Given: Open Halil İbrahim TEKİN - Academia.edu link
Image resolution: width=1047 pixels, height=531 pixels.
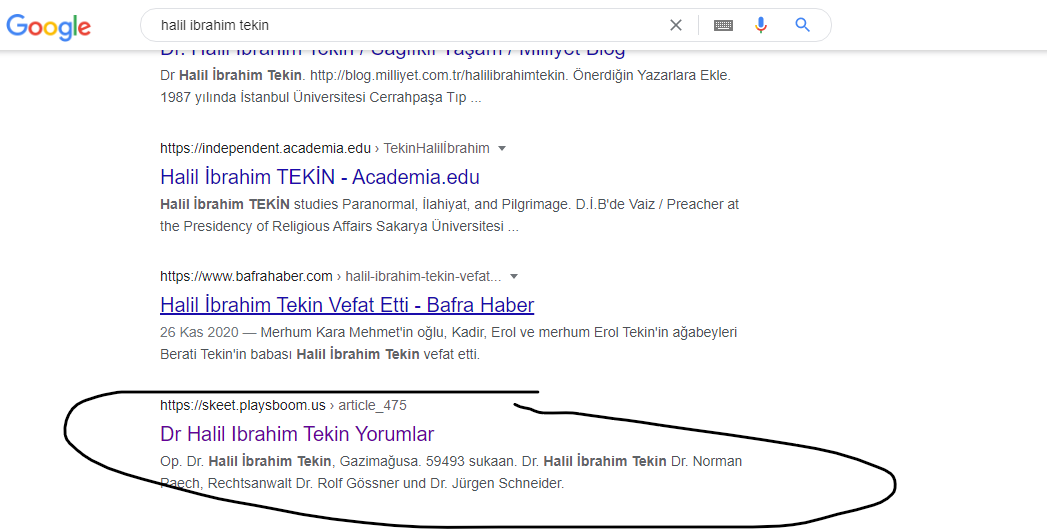Looking at the screenshot, I should pyautogui.click(x=320, y=177).
